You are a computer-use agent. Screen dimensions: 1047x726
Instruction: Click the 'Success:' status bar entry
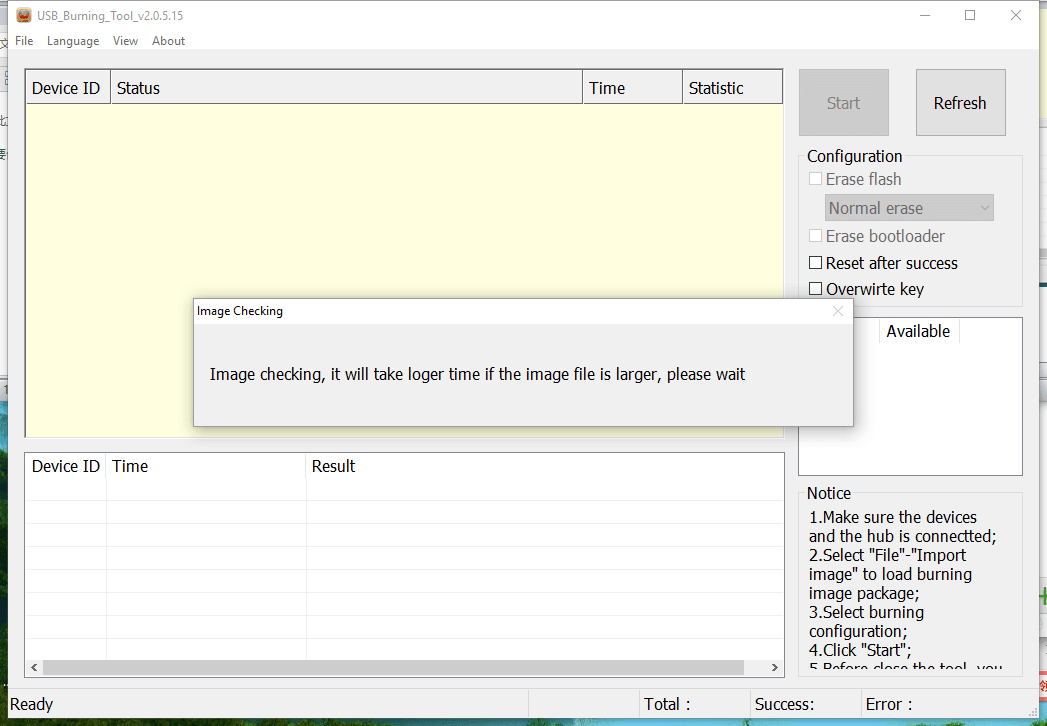click(784, 704)
